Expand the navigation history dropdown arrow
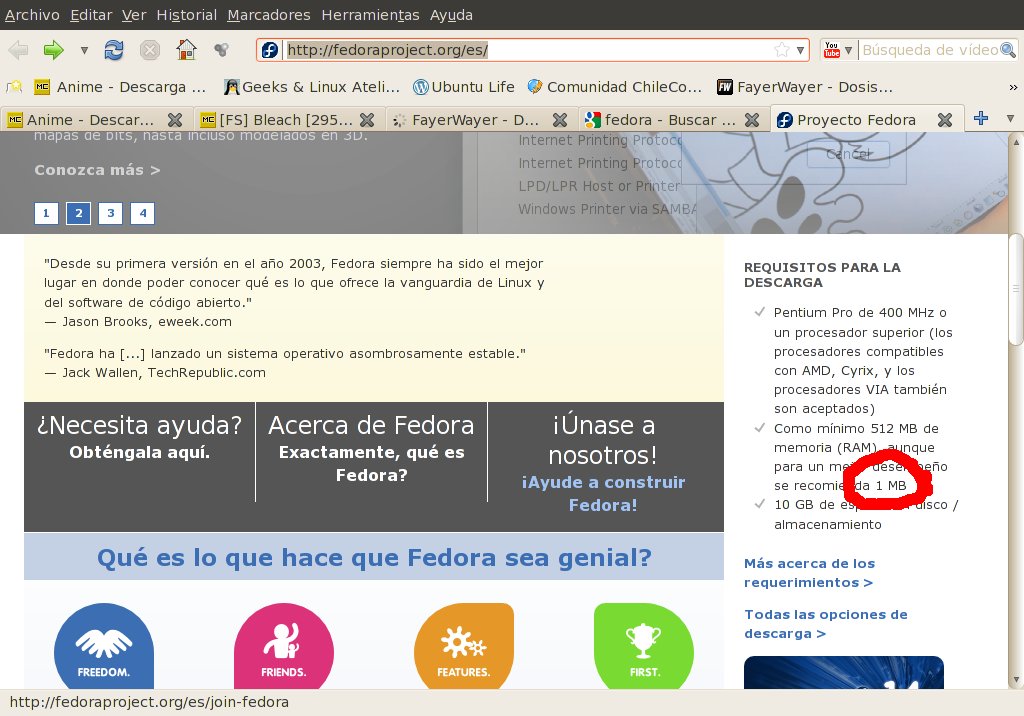This screenshot has height=716, width=1024. point(84,50)
